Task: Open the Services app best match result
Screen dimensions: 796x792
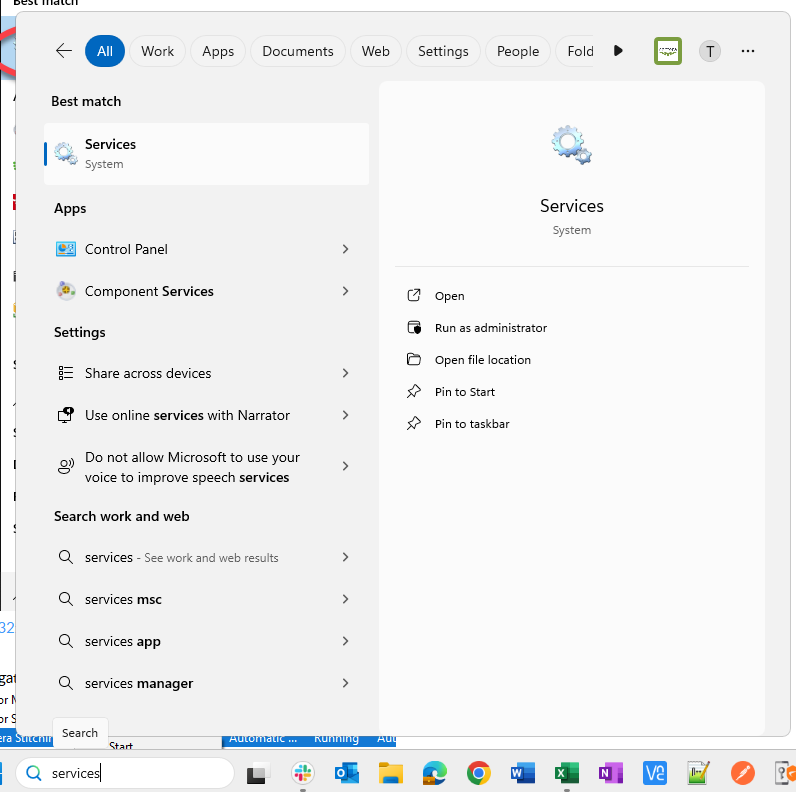Action: point(205,154)
